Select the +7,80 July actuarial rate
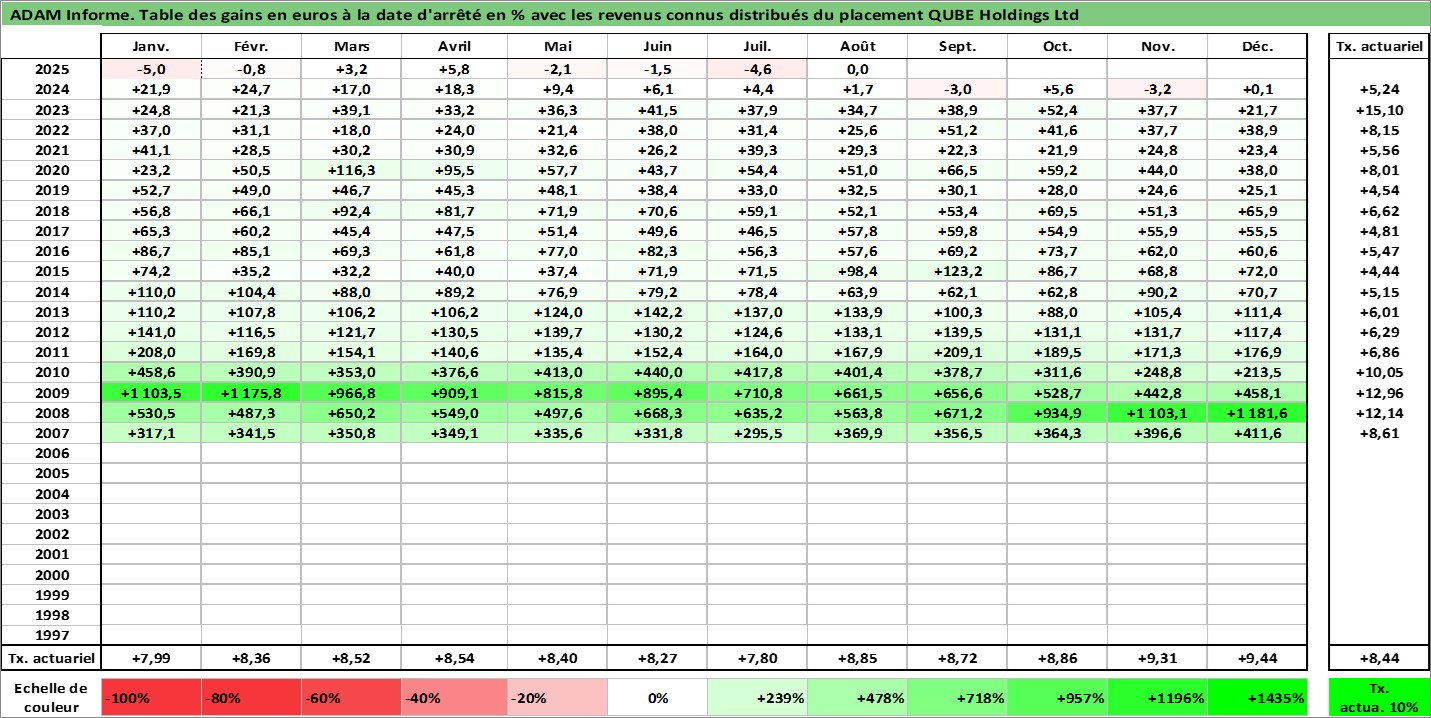1431x718 pixels. (x=757, y=658)
